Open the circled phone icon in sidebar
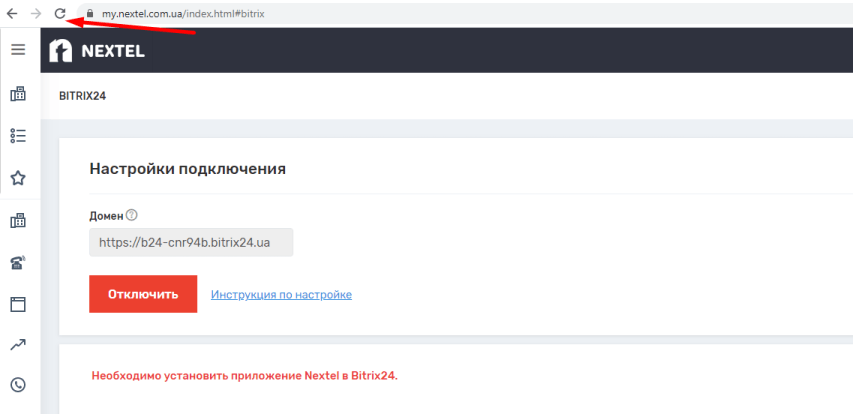853x414 pixels. coord(18,385)
